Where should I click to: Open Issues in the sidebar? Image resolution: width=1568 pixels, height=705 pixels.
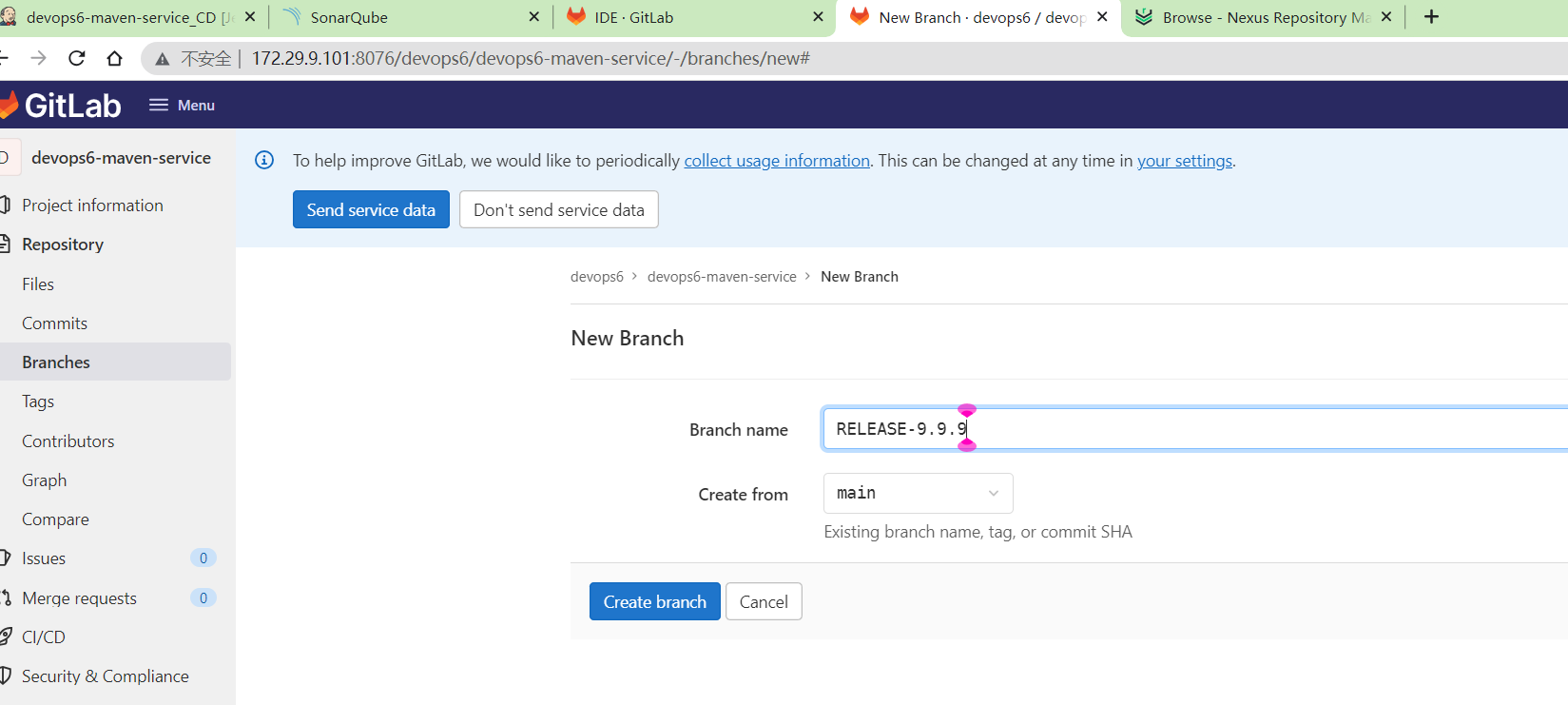coord(44,558)
